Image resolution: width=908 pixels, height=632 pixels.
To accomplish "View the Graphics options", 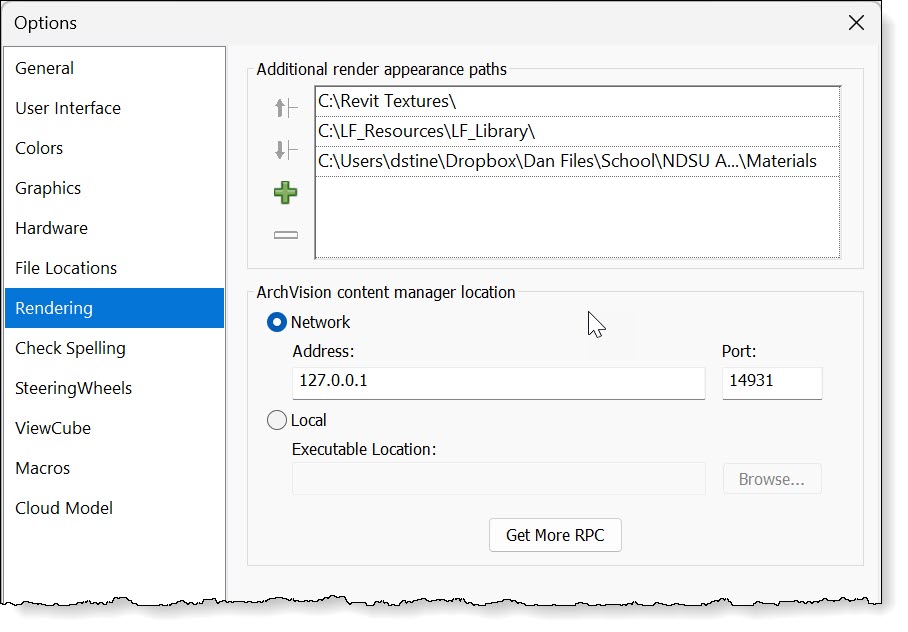I will (x=47, y=188).
